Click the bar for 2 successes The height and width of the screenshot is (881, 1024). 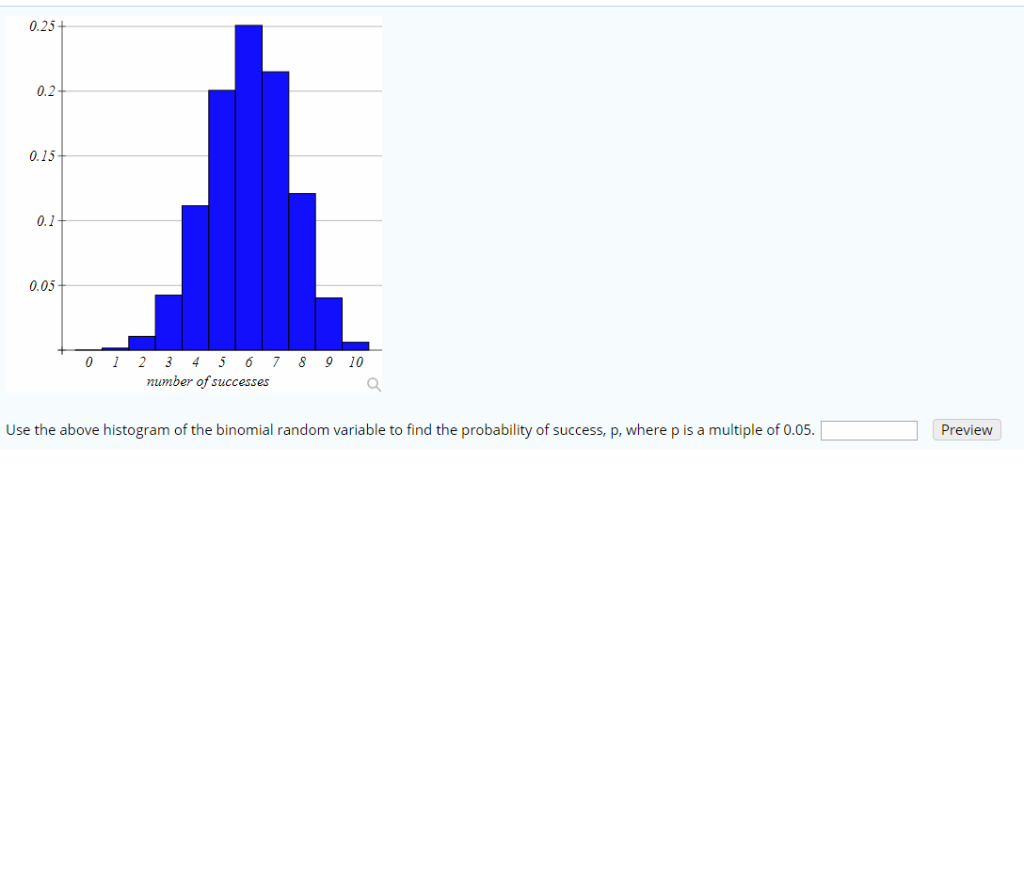click(142, 342)
